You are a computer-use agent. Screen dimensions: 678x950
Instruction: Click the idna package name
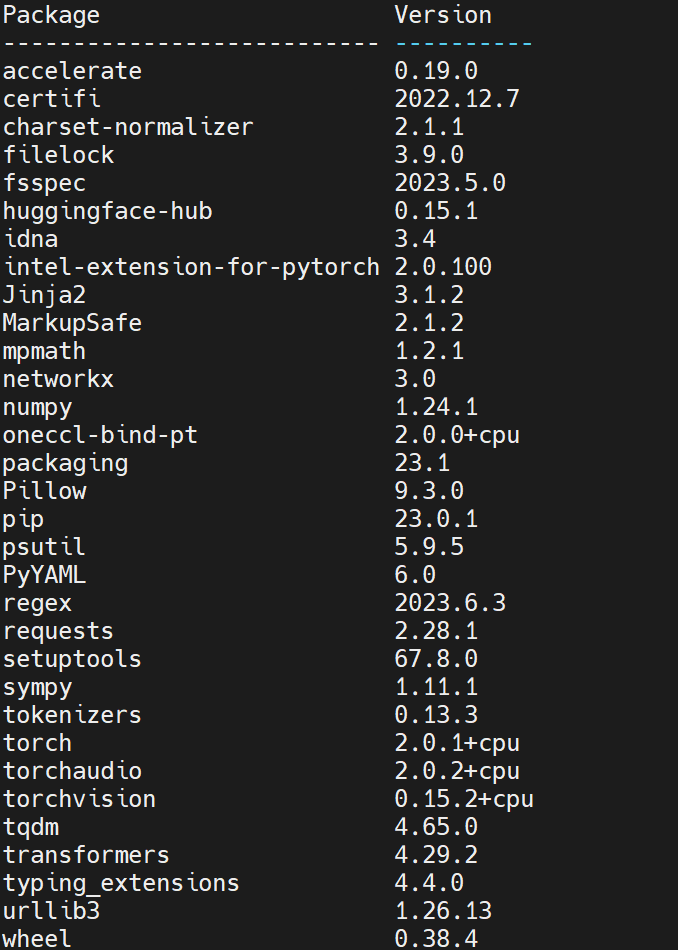pyautogui.click(x=30, y=239)
